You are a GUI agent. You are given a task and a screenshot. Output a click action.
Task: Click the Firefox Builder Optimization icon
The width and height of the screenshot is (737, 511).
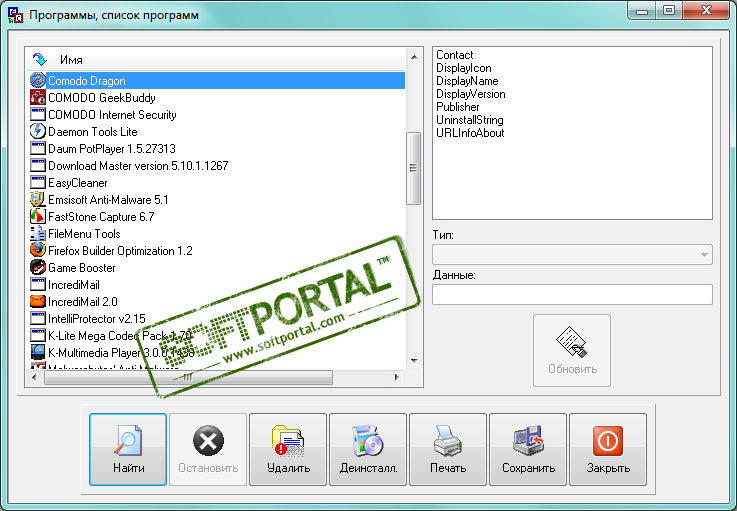(x=38, y=250)
